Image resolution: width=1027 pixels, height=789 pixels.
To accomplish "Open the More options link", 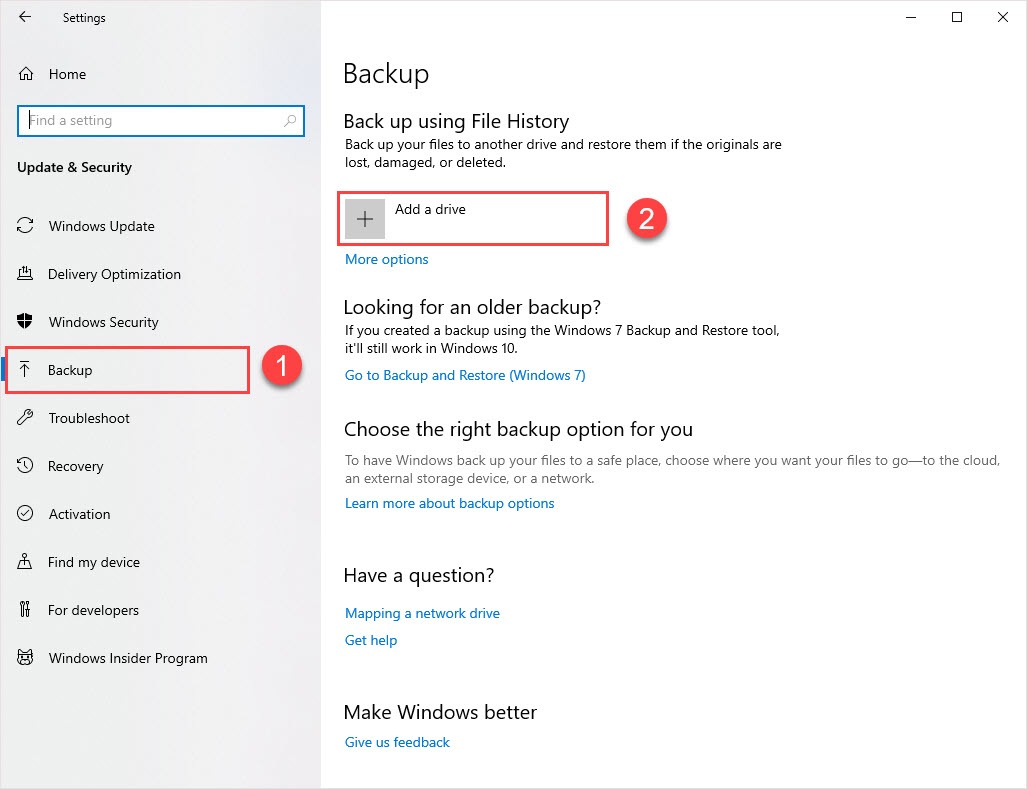I will coord(386,259).
